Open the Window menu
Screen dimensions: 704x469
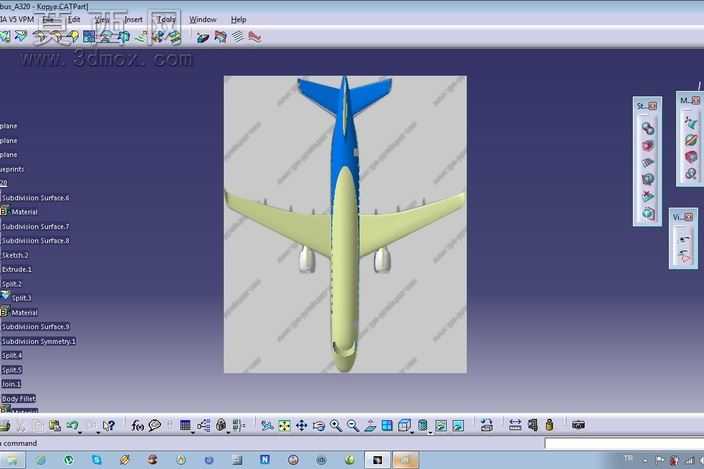point(202,20)
